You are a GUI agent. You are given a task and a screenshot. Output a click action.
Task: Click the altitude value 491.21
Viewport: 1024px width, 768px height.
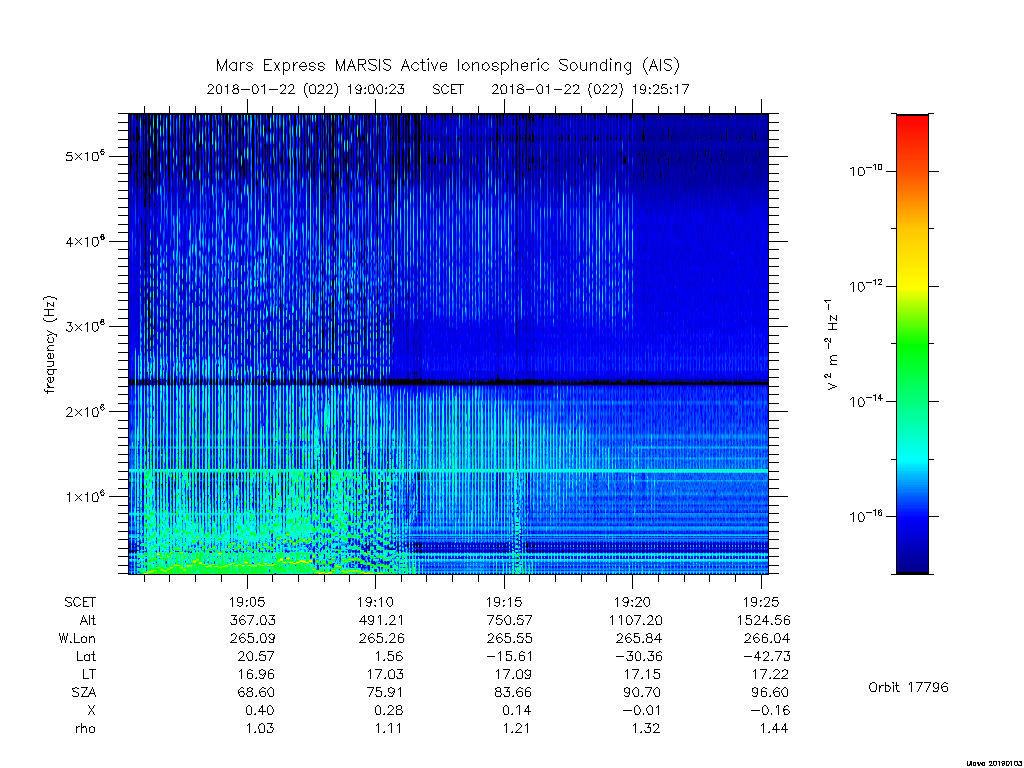(381, 620)
